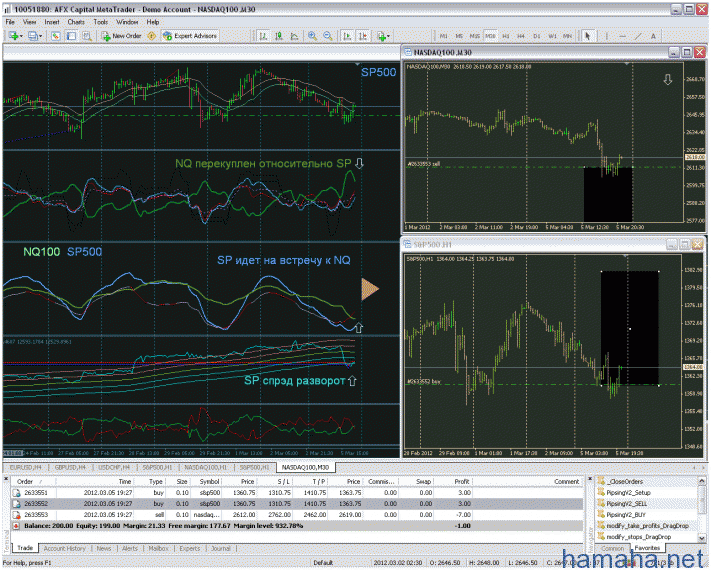
Task: Open the News terminal tab
Action: [x=104, y=548]
